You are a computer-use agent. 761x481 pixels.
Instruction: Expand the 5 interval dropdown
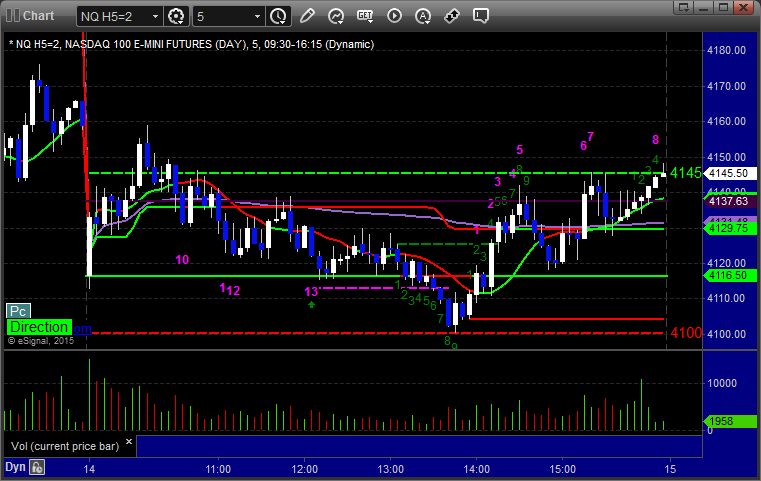coord(258,17)
